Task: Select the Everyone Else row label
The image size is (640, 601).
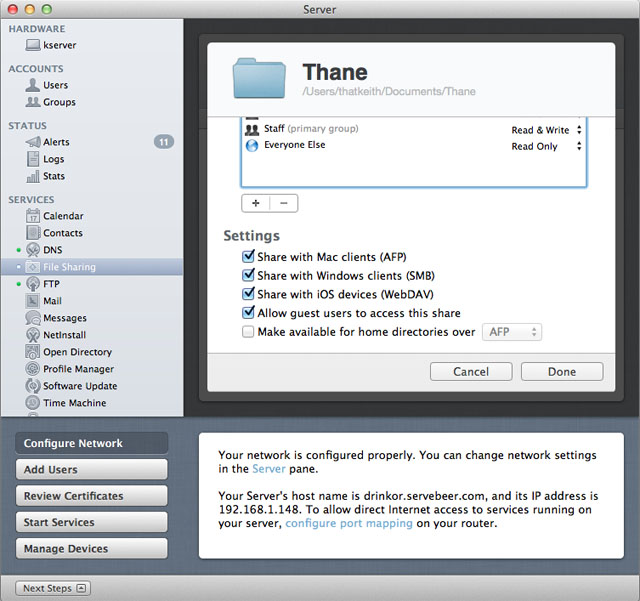Action: point(295,145)
